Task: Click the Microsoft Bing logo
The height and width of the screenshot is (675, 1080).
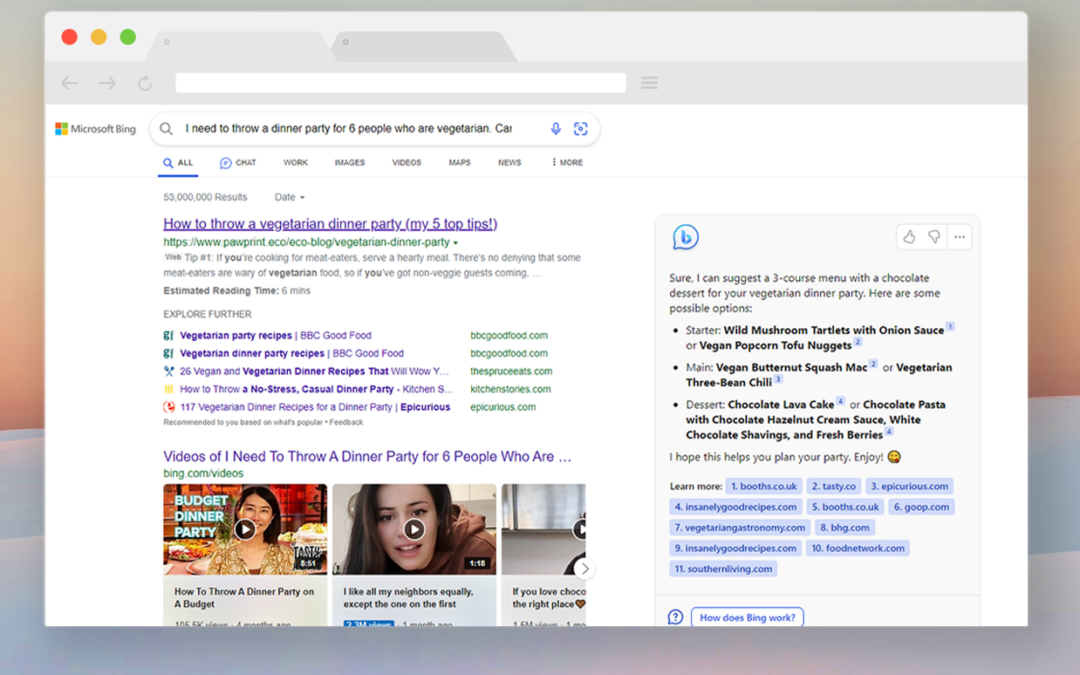Action: point(96,129)
